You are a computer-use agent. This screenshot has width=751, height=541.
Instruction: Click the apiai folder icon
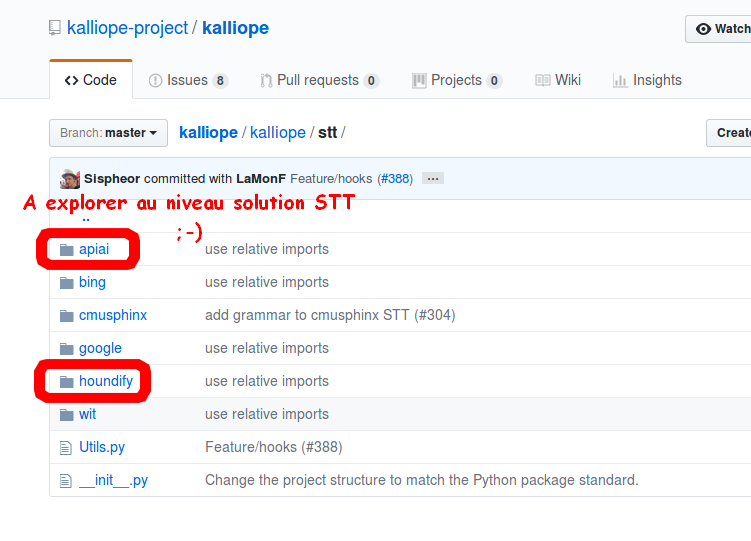67,250
